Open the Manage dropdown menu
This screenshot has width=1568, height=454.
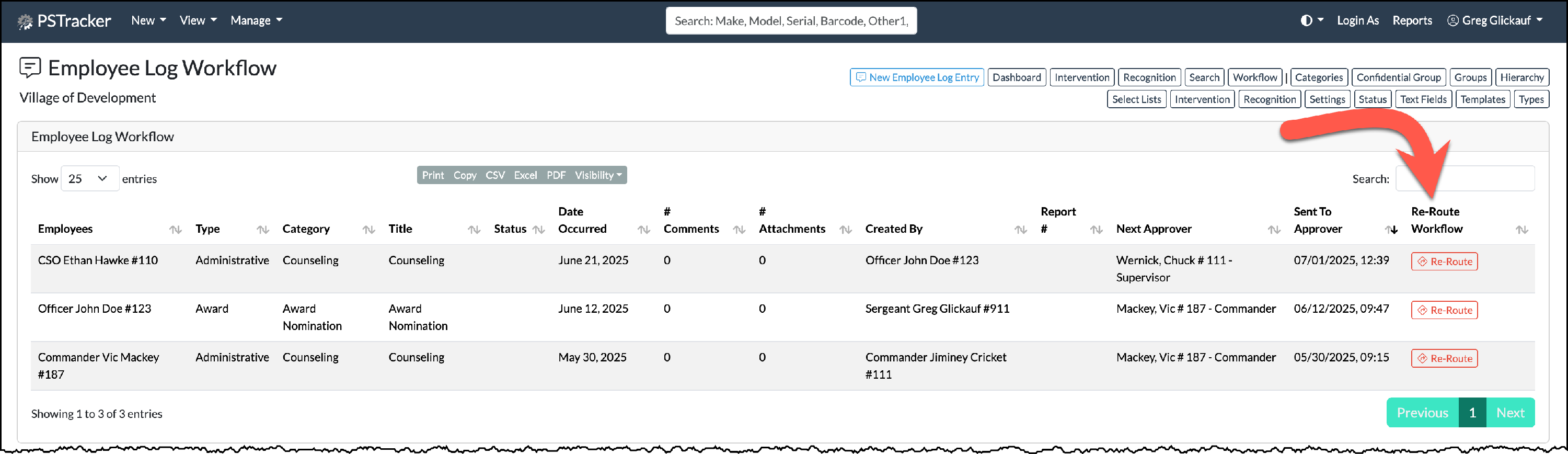tap(256, 21)
